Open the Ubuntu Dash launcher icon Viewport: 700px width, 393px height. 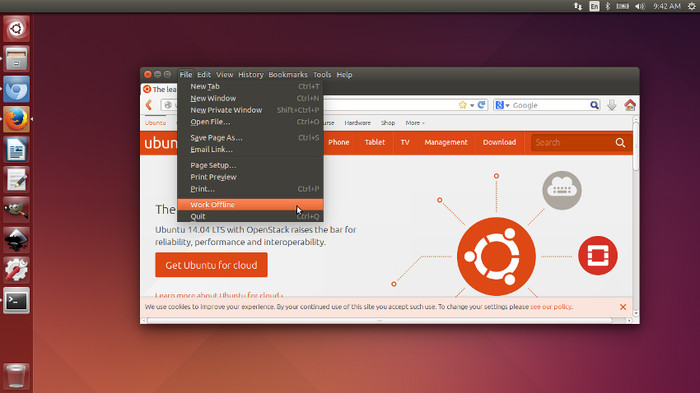[17, 29]
